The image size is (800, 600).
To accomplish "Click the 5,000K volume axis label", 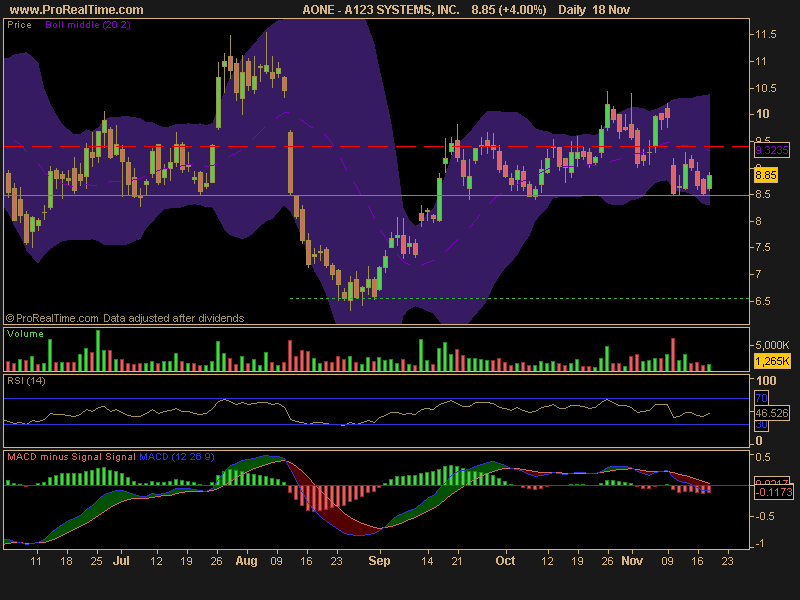I will click(772, 345).
